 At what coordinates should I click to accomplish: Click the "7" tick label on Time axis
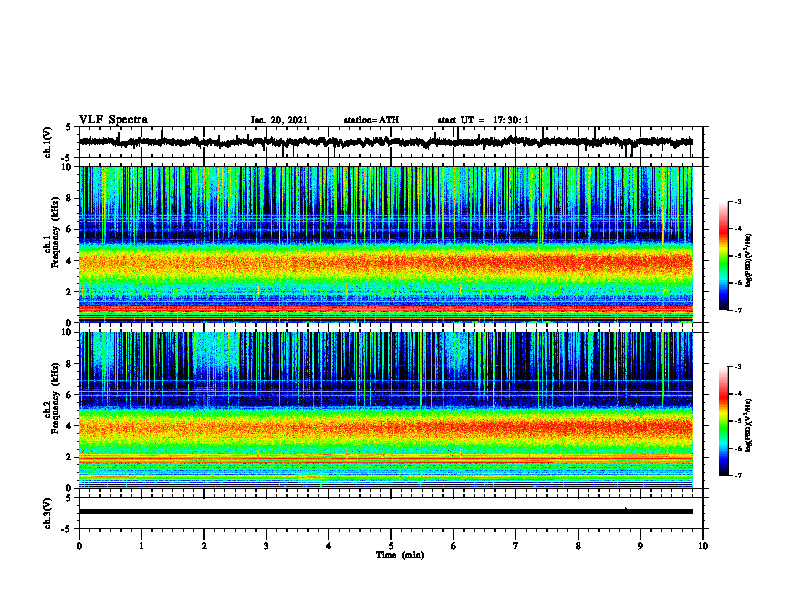coord(516,546)
